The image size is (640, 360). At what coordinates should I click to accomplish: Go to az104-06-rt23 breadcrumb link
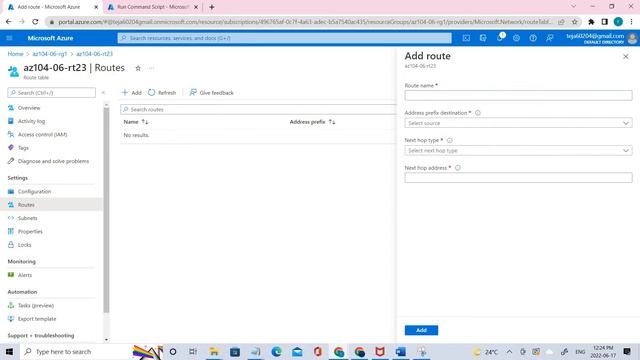click(94, 54)
